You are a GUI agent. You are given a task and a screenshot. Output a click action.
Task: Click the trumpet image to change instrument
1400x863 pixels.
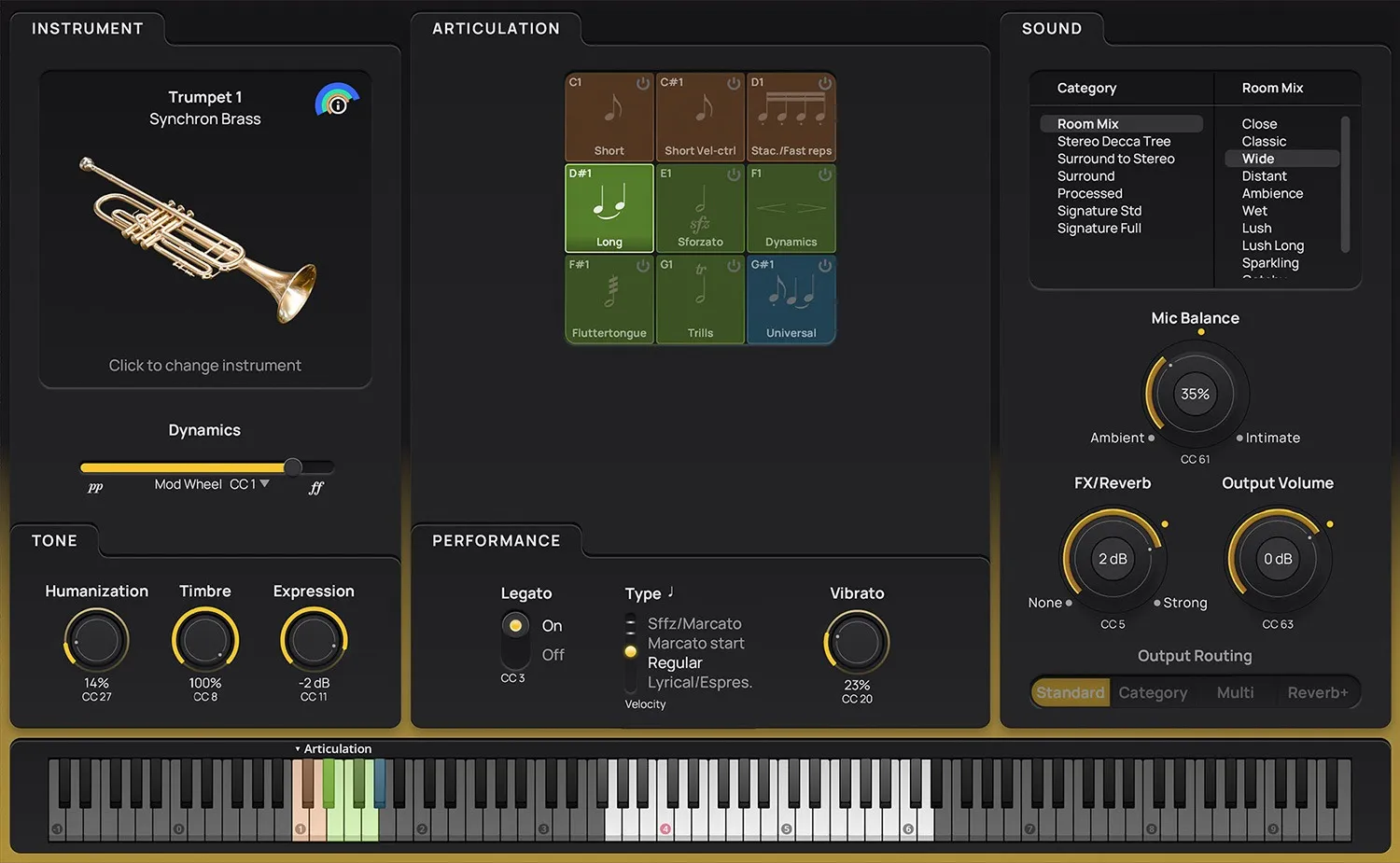click(198, 240)
